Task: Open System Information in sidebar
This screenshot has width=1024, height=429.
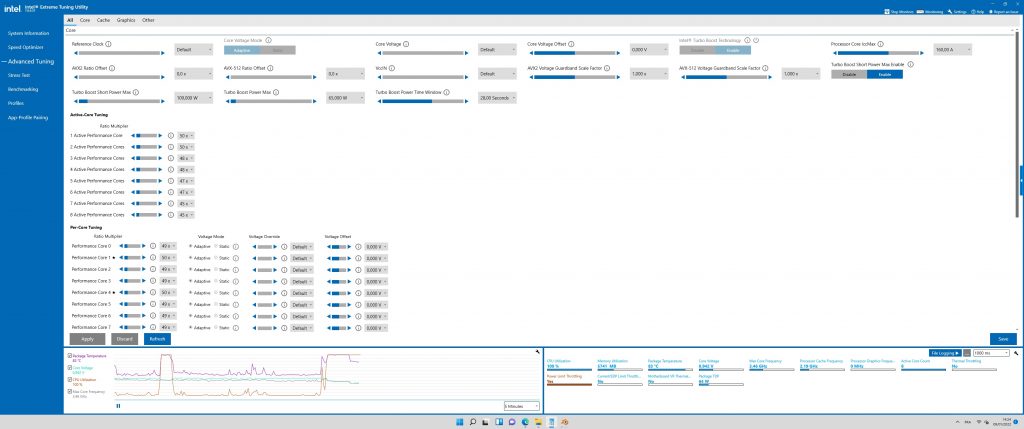Action: coord(28,33)
